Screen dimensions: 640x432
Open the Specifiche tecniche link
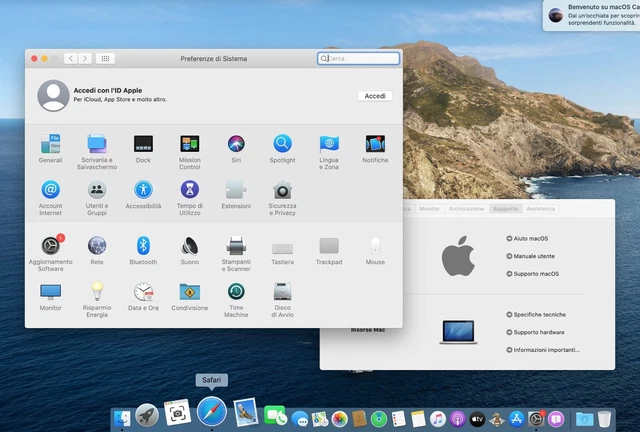point(536,314)
